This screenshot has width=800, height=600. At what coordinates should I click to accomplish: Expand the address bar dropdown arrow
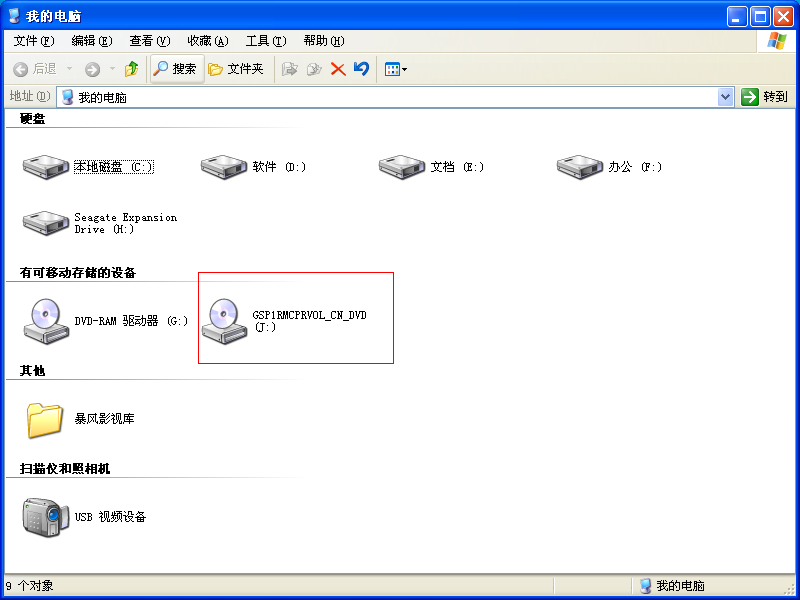(725, 97)
